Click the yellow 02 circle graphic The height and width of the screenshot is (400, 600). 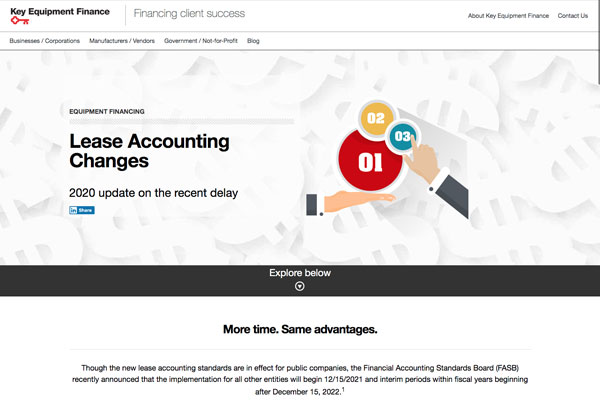click(377, 118)
